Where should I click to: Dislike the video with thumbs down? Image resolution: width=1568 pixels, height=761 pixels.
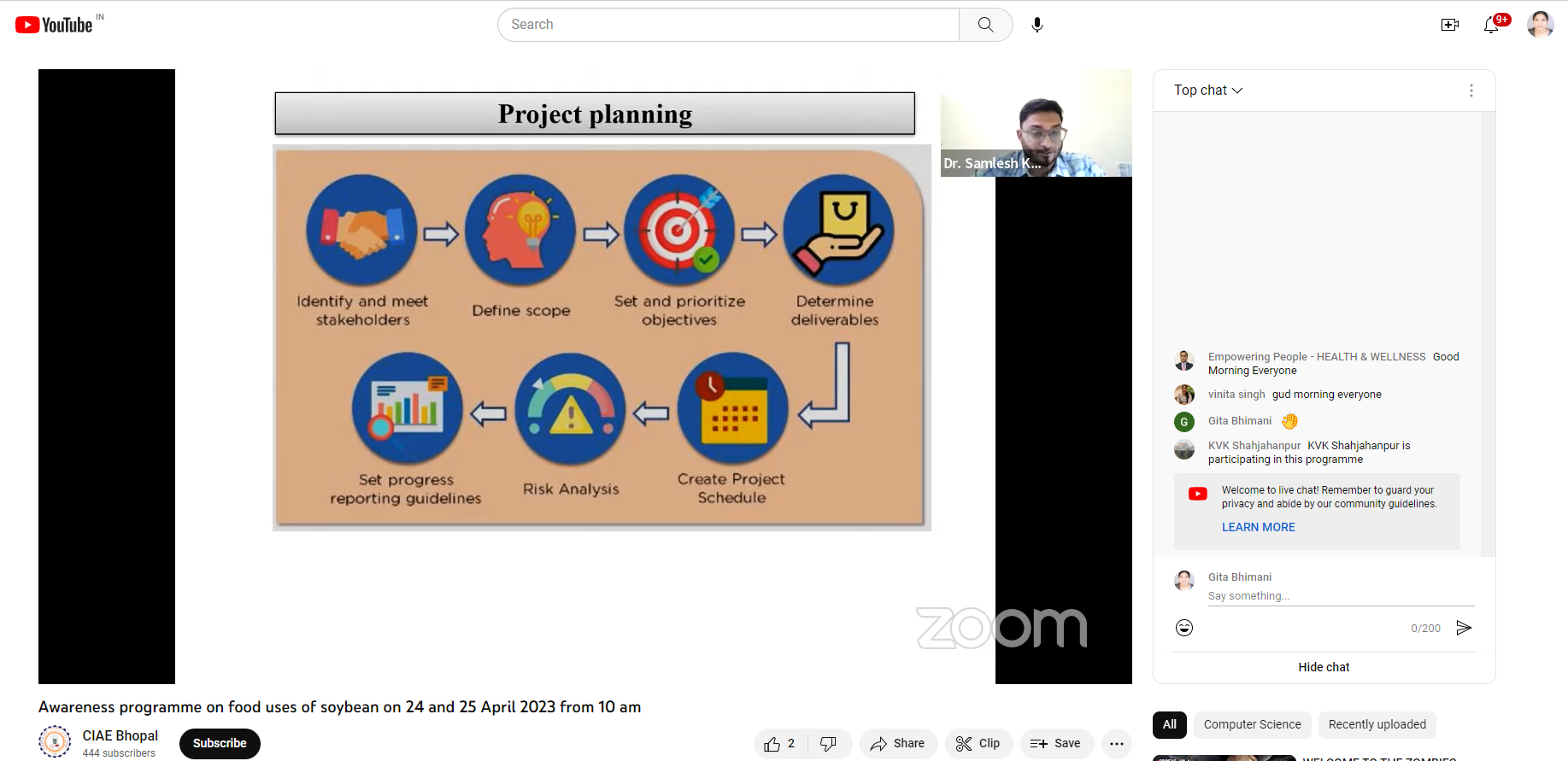click(828, 744)
